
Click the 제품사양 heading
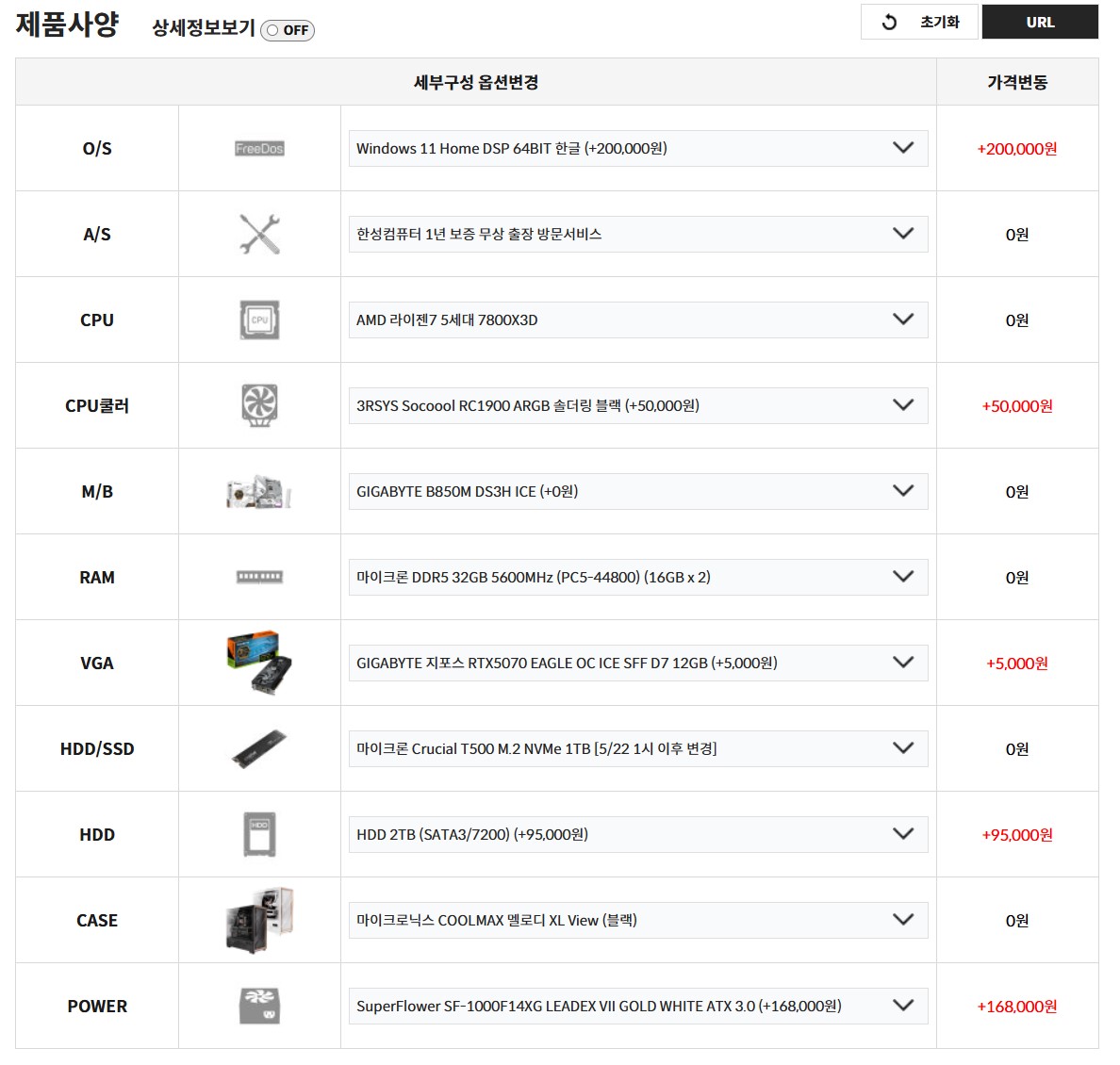(67, 25)
